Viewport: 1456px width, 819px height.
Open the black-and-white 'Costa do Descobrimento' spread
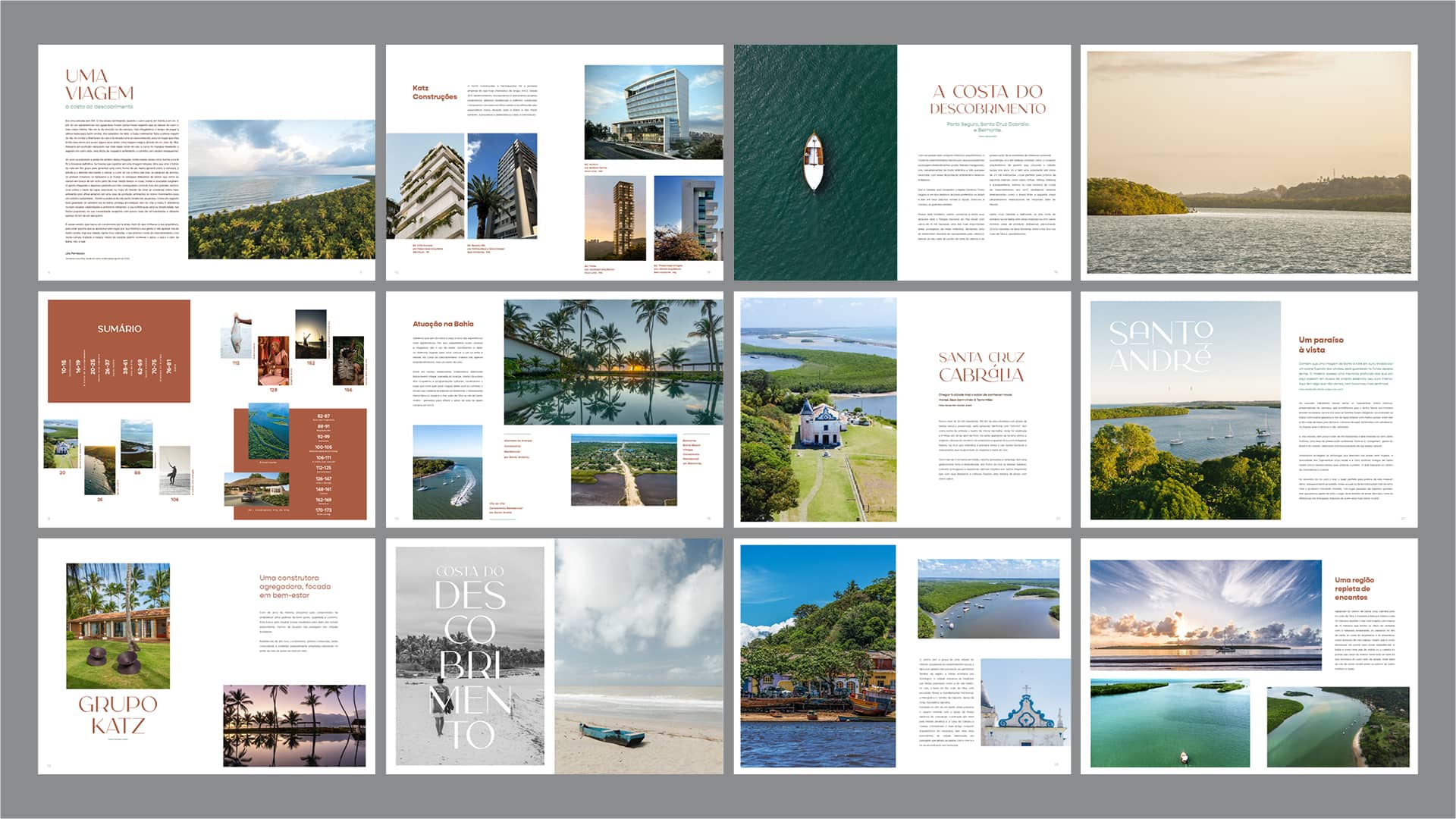point(554,657)
